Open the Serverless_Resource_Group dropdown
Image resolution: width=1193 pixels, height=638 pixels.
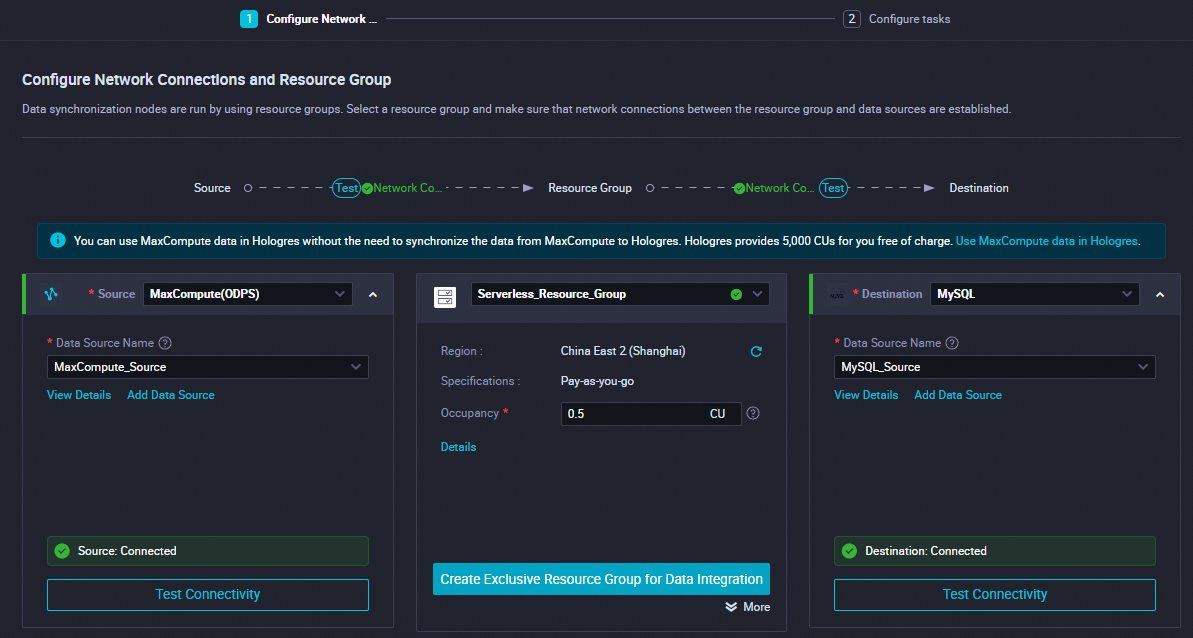click(620, 294)
